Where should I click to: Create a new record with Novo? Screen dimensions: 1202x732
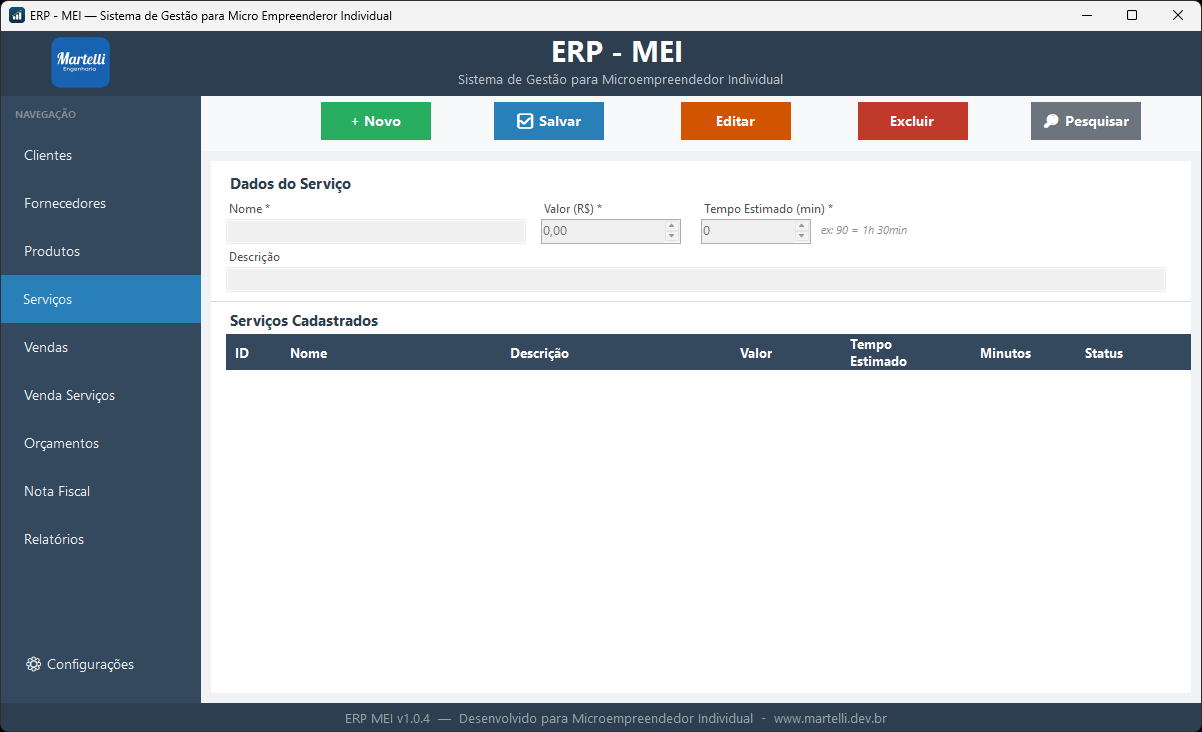376,121
